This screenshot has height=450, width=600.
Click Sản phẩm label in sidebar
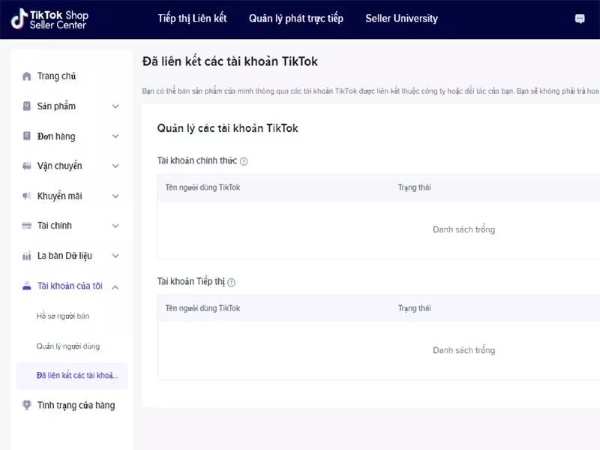tap(56, 106)
